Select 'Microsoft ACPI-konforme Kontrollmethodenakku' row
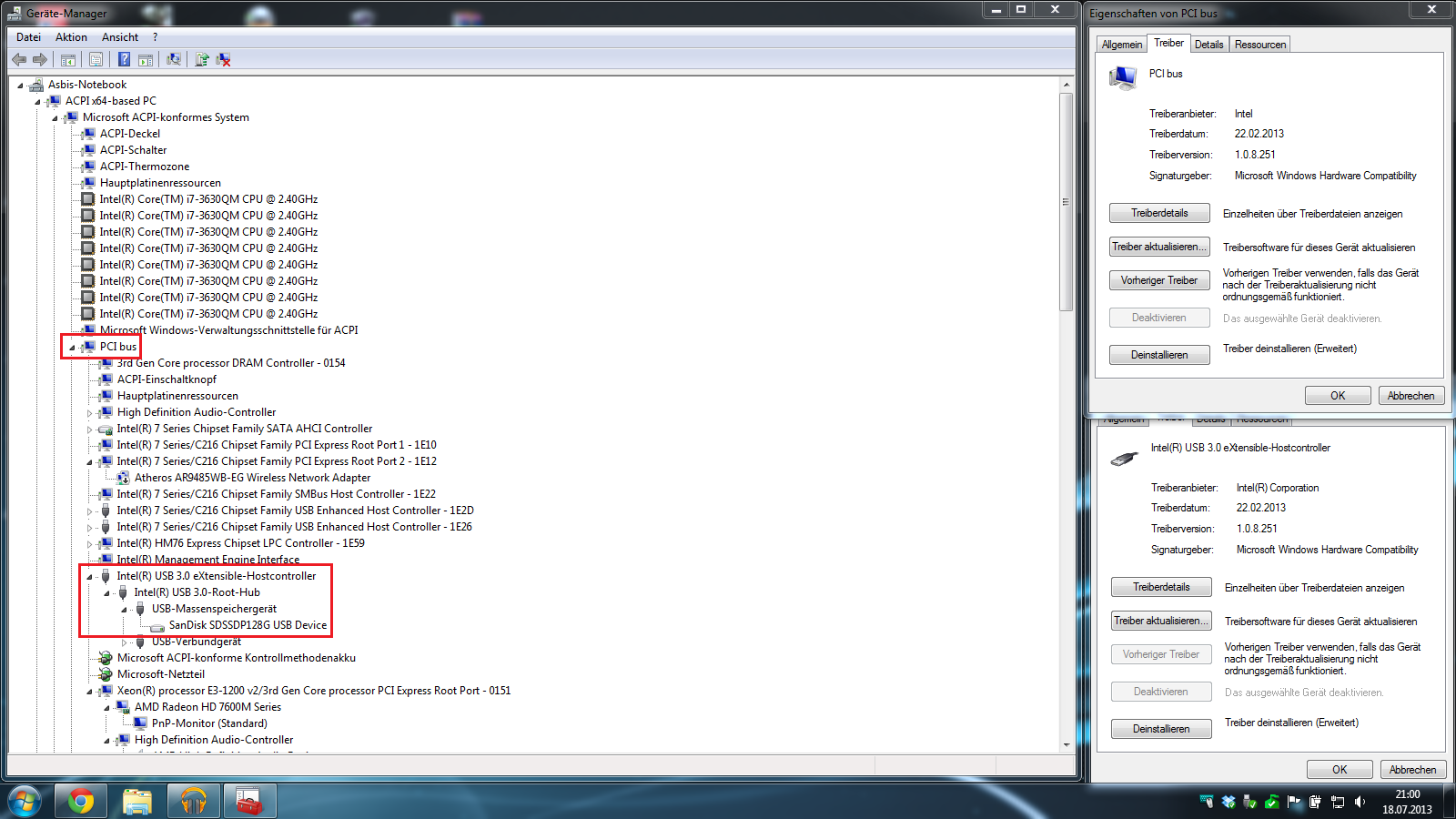The image size is (1456, 819). click(236, 658)
